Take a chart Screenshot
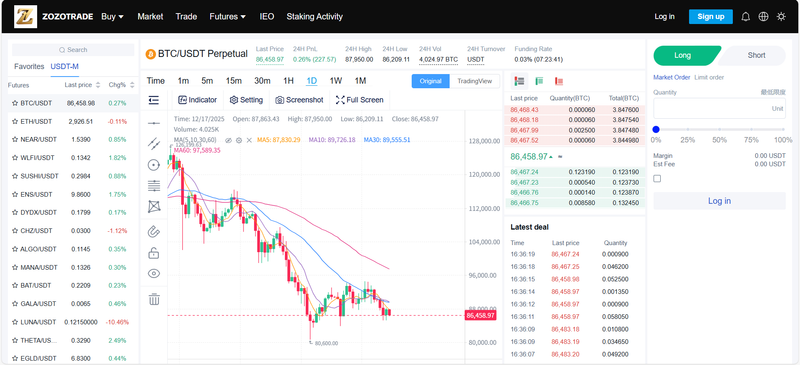This screenshot has height=365, width=800. click(299, 100)
